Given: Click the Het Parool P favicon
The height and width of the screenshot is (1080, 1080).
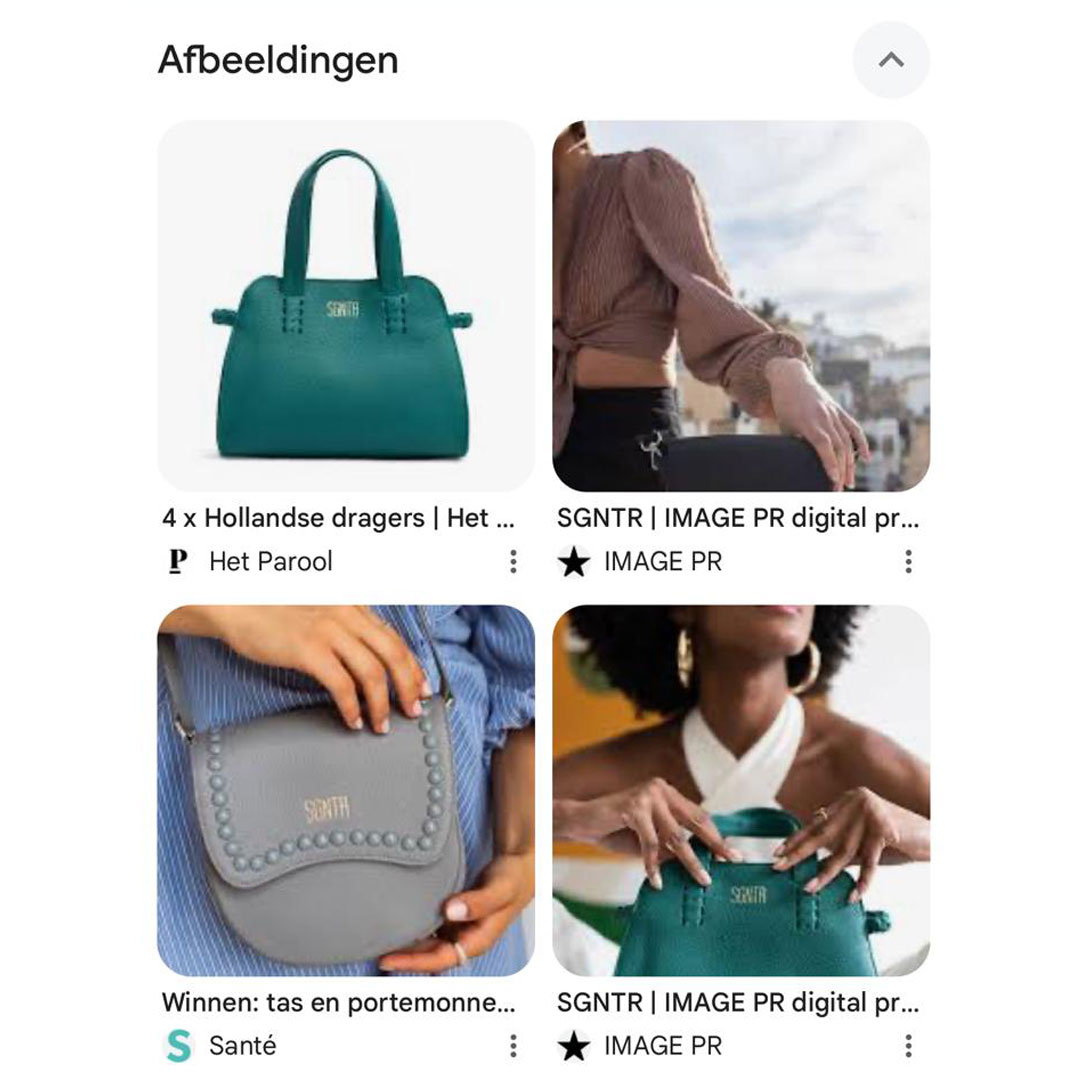Looking at the screenshot, I should pos(178,561).
